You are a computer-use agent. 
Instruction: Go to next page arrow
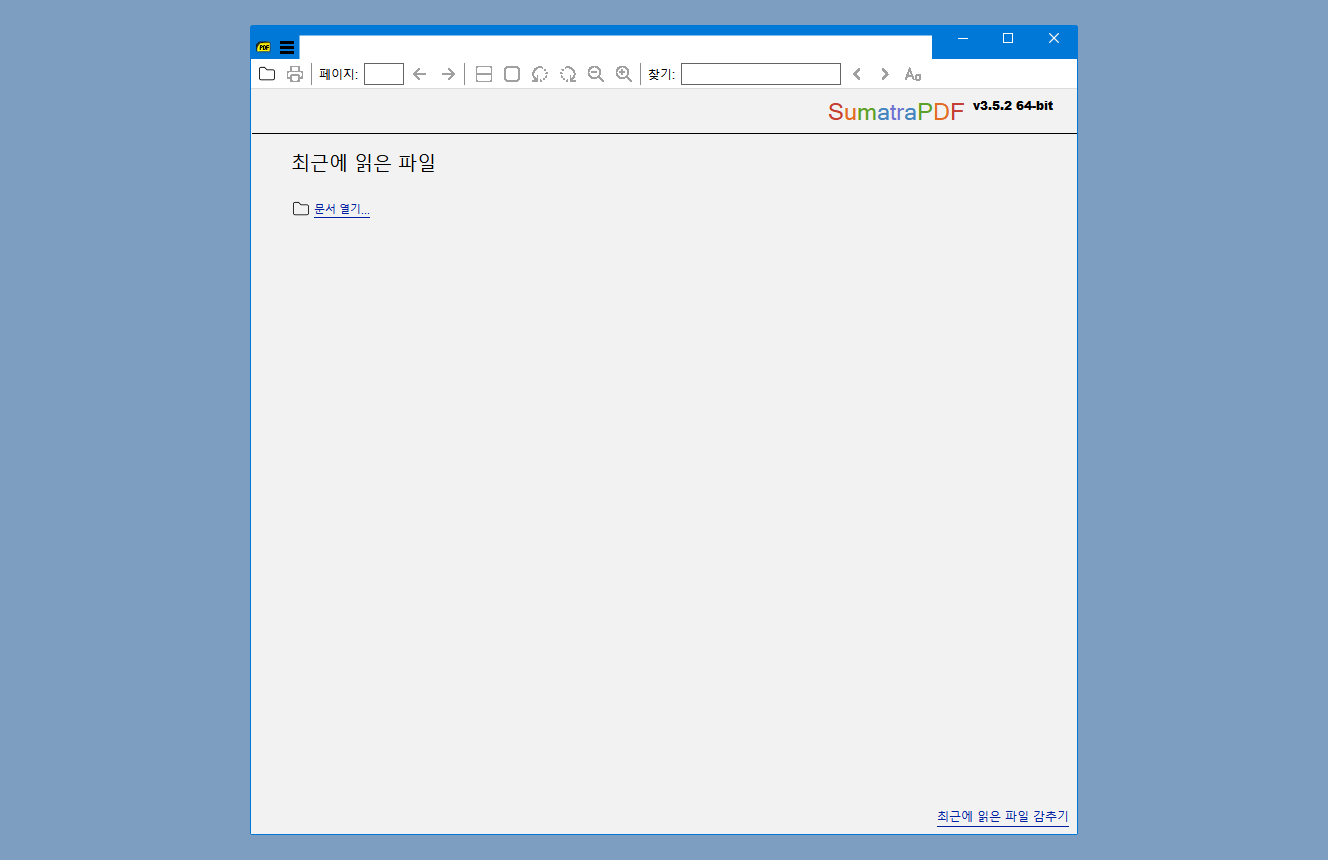pyautogui.click(x=448, y=74)
